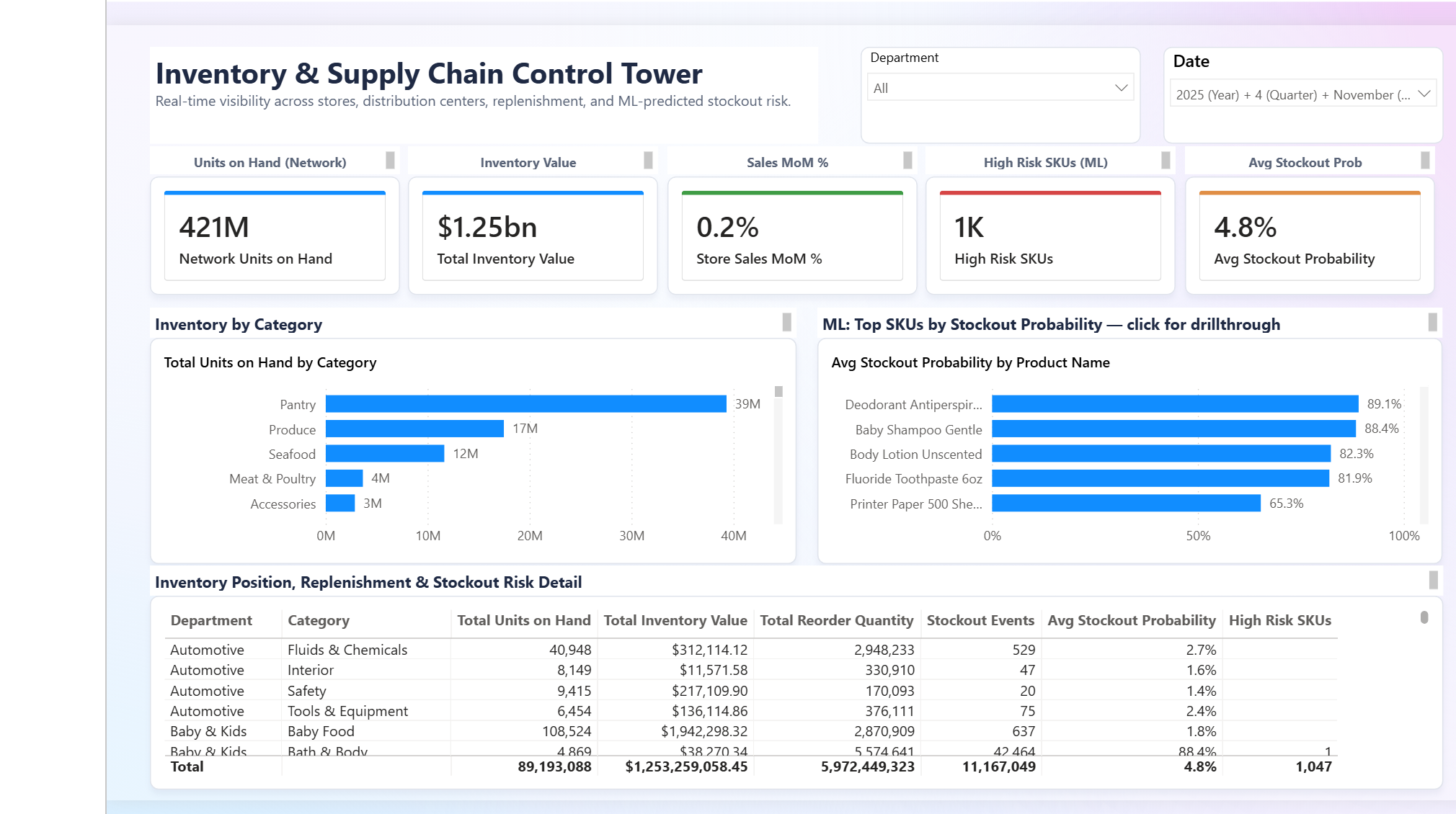Click the Seafood 12M bar
This screenshot has width=1456, height=814.
pos(385,454)
